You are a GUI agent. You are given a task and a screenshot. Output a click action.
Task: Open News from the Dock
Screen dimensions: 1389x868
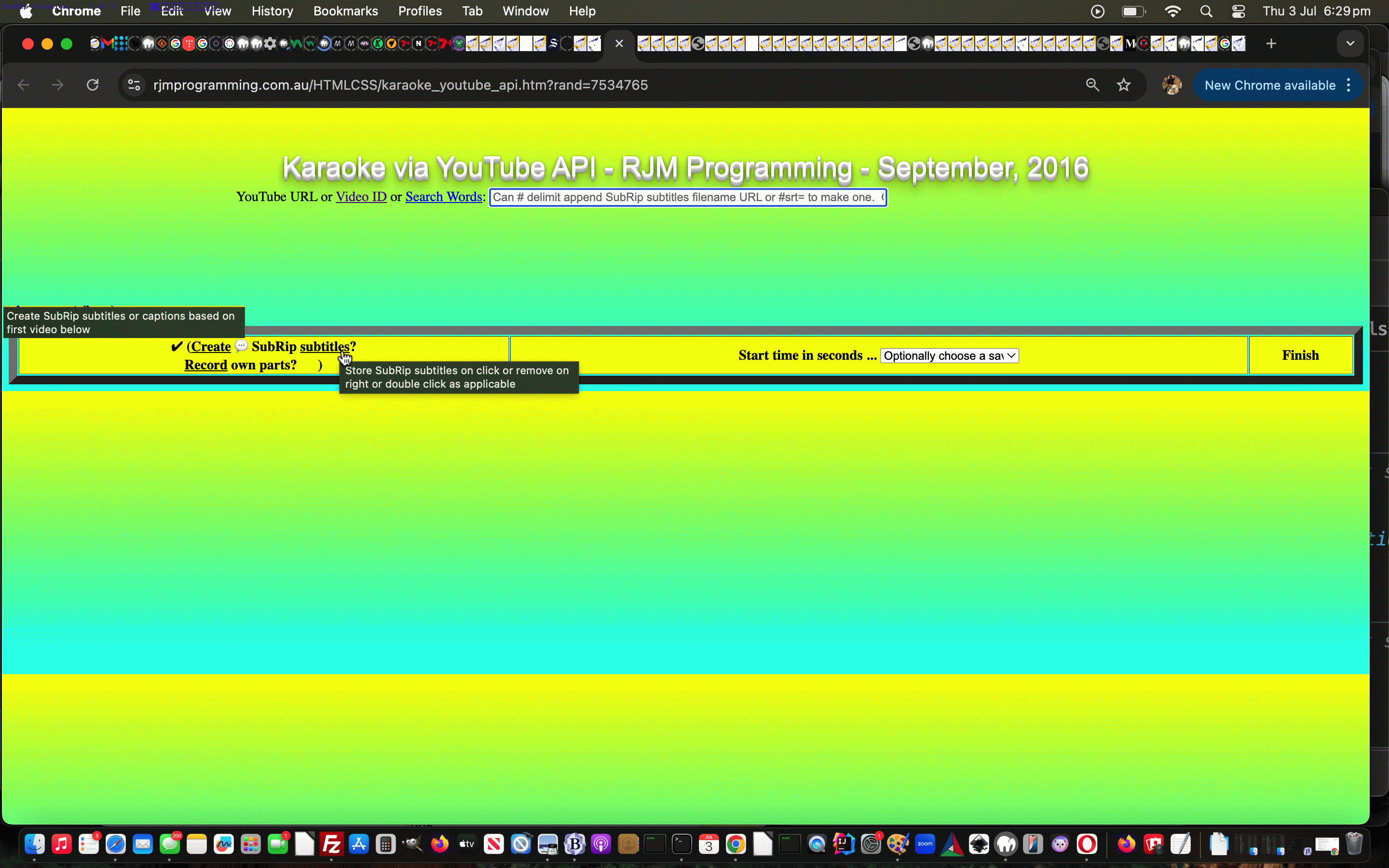pos(493,843)
